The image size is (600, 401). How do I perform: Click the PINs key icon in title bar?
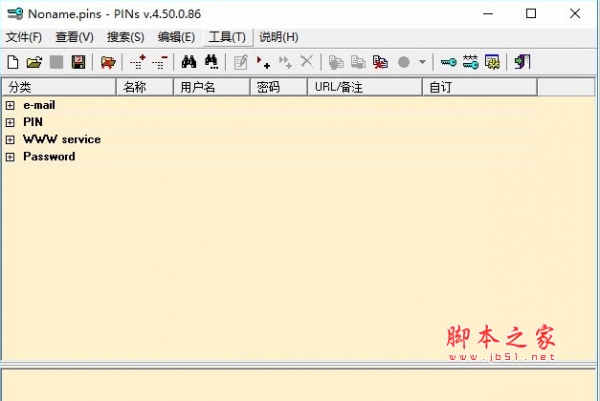pyautogui.click(x=15, y=14)
